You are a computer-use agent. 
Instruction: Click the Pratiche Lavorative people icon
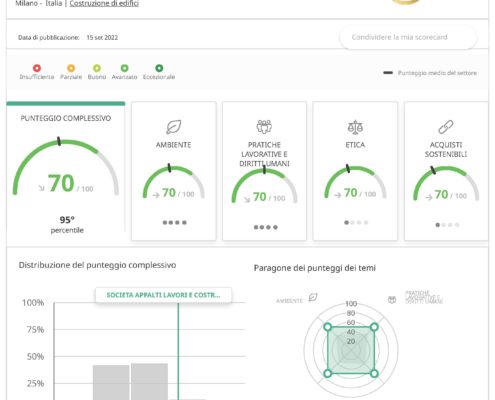pos(264,127)
